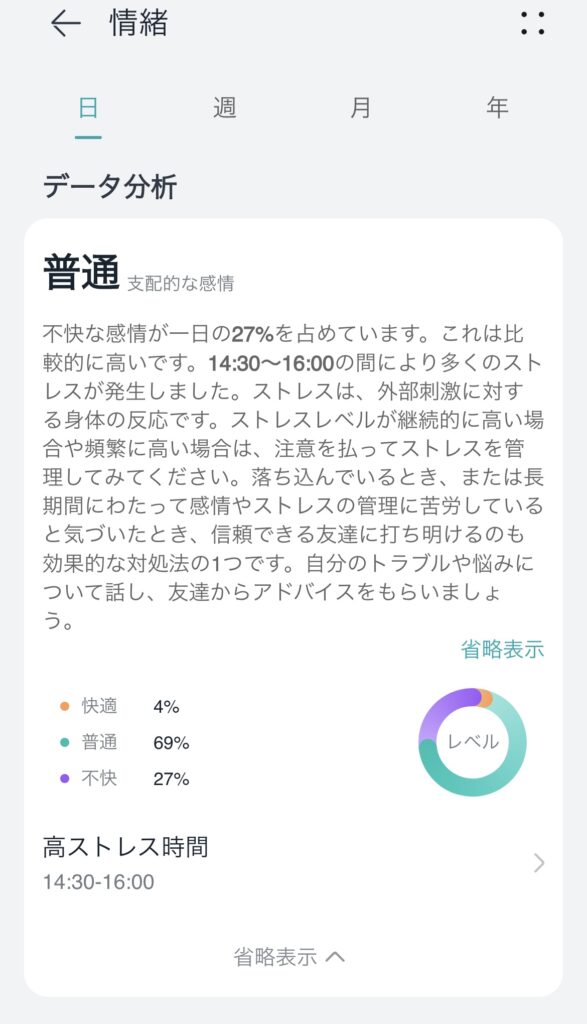Collapse card using bottom 省略表示 button
This screenshot has height=1024, width=587.
point(289,957)
